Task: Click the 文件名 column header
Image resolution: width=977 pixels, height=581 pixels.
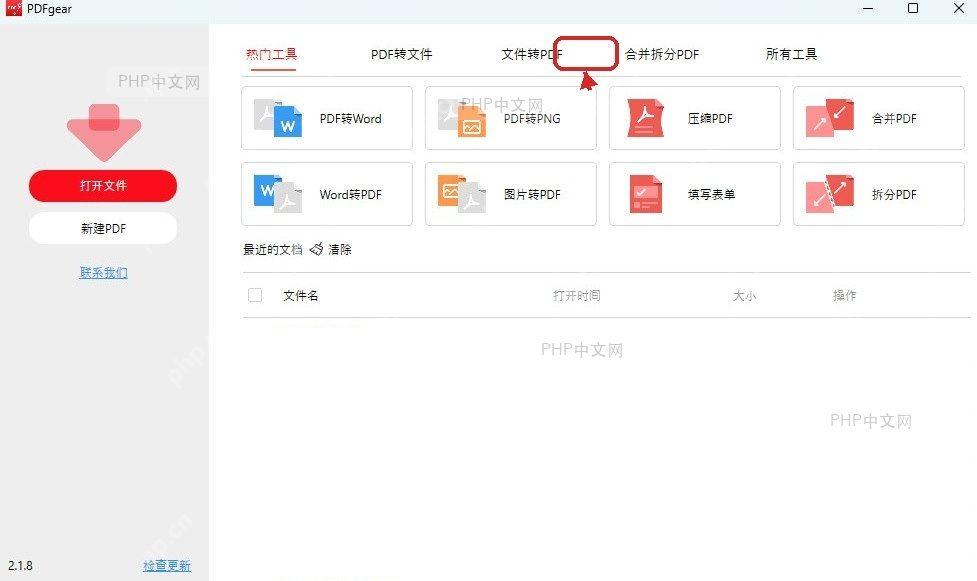Action: pos(300,295)
